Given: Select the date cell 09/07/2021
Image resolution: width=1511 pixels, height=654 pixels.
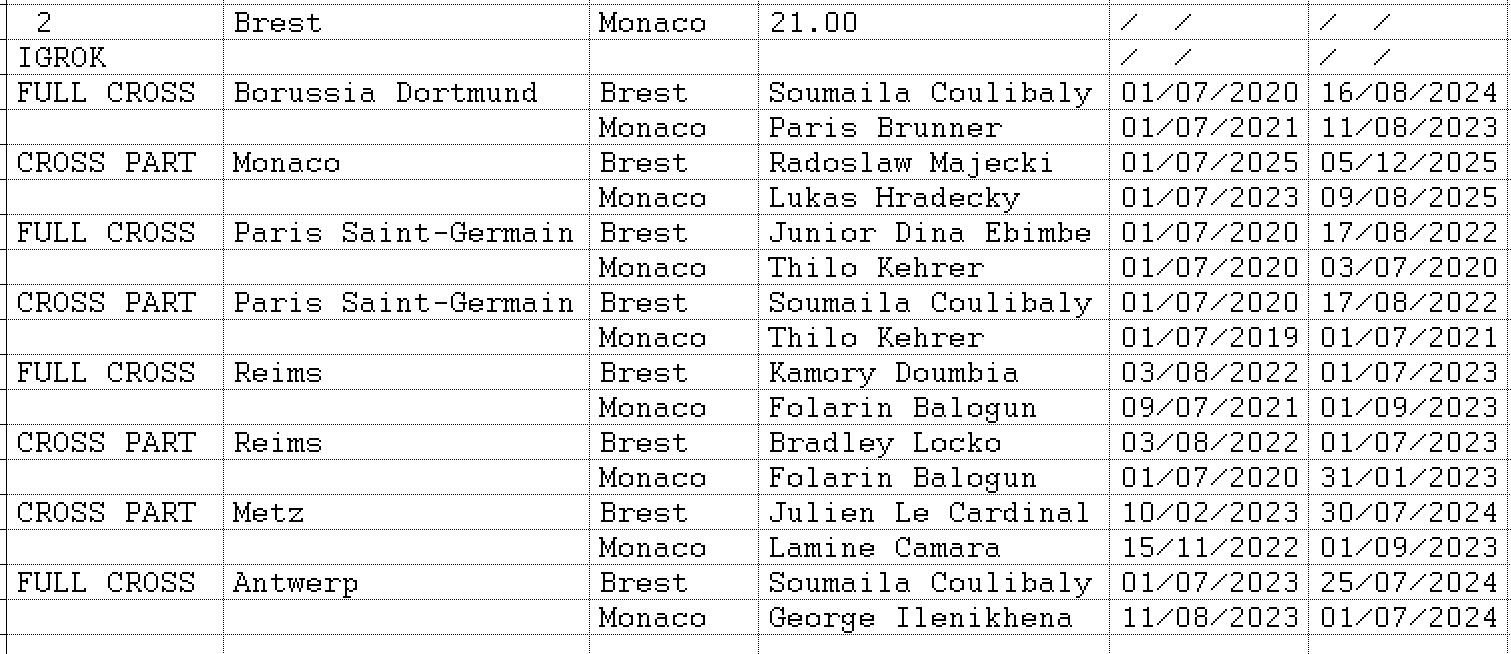Looking at the screenshot, I should [x=1209, y=408].
